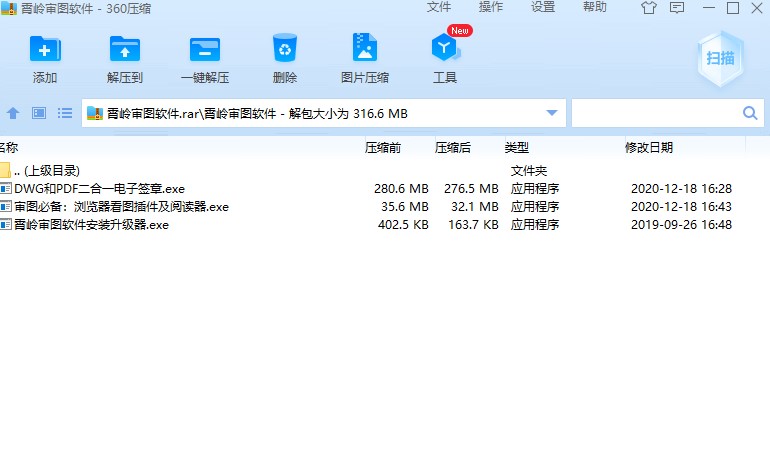Viewport: 770px width, 449px height.
Task: Click the 扫描 (Scan) shield button
Action: click(720, 58)
